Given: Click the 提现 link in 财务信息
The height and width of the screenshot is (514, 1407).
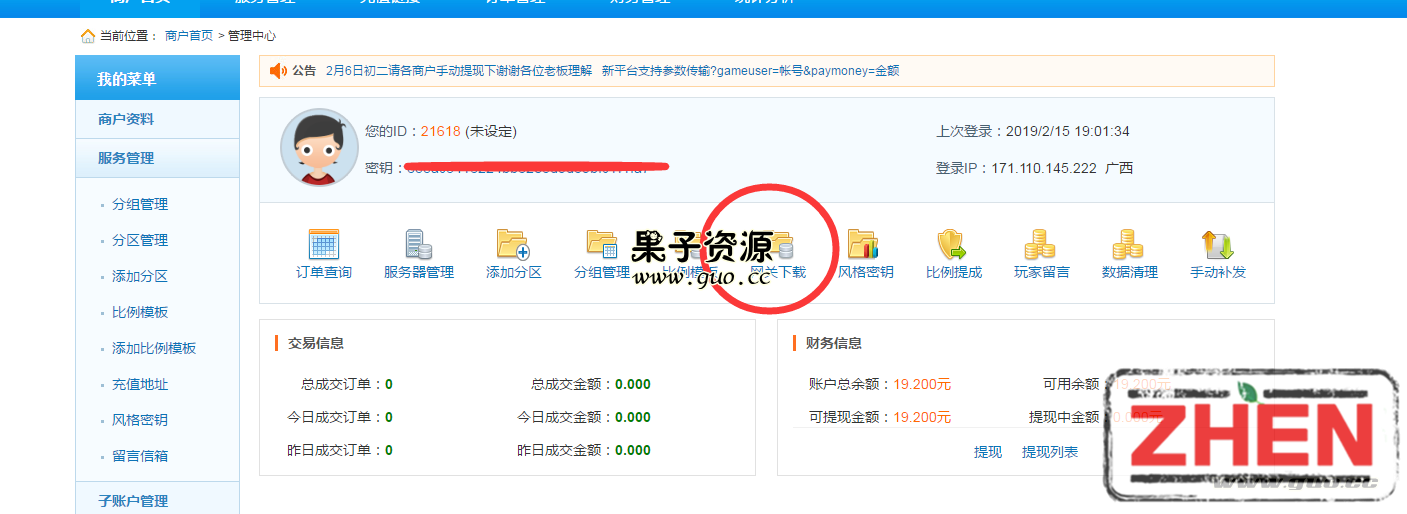Looking at the screenshot, I should (x=987, y=452).
